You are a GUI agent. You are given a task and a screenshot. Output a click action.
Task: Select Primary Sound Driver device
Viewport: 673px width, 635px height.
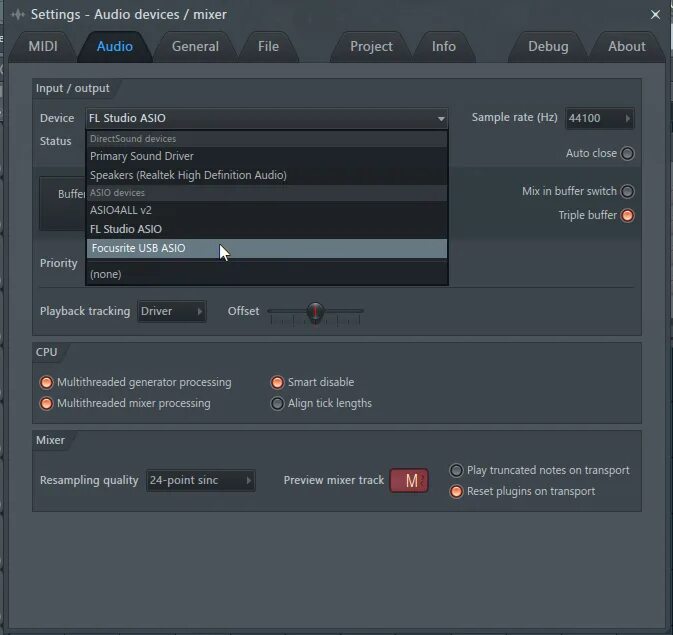pyautogui.click(x=267, y=156)
